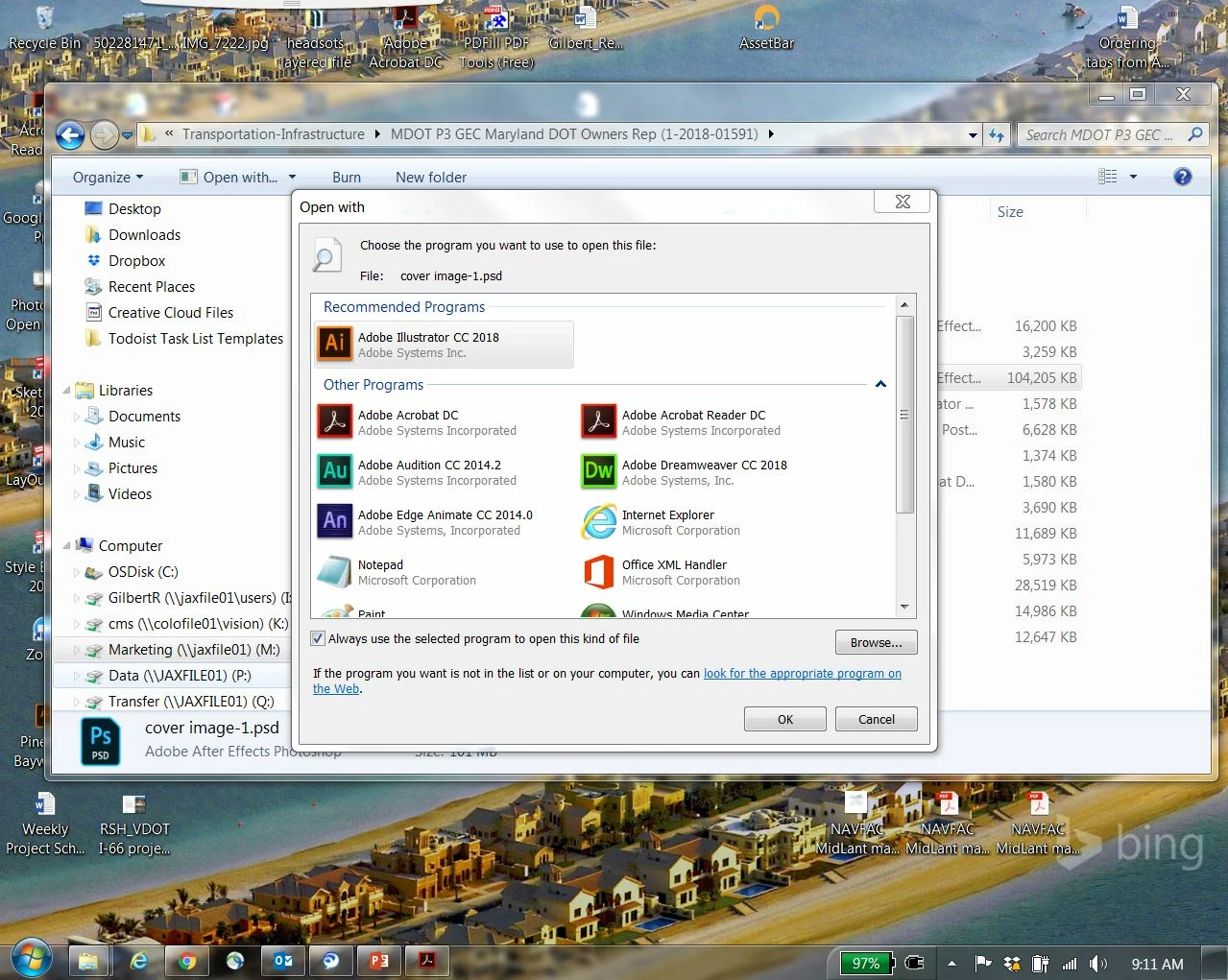The image size is (1228, 980).
Task: Click Windows Start orb
Action: coord(32,959)
